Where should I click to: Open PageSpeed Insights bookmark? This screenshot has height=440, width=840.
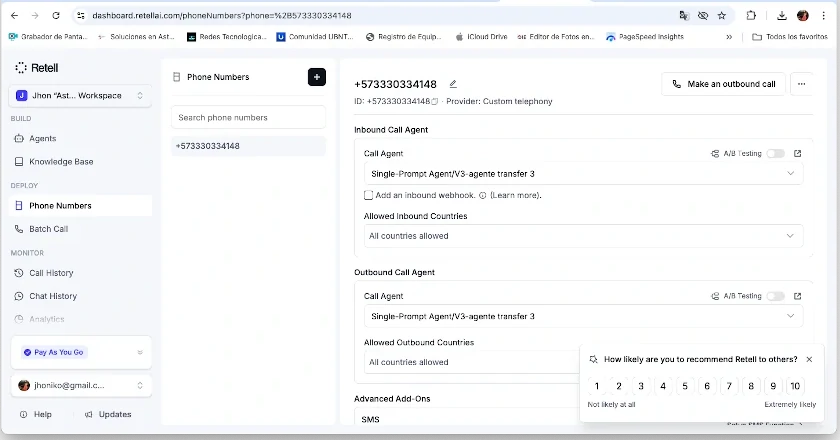click(645, 37)
